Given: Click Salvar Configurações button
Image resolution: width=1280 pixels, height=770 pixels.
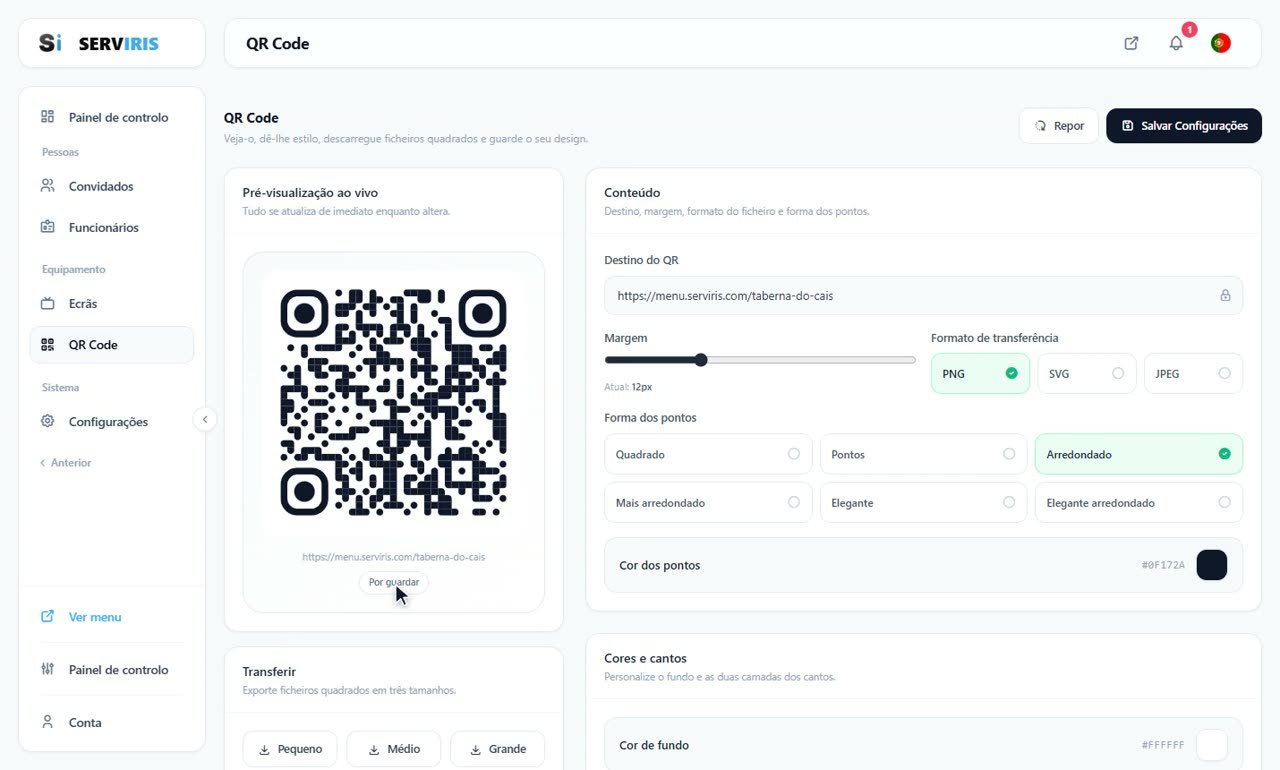Looking at the screenshot, I should click(x=1184, y=126).
